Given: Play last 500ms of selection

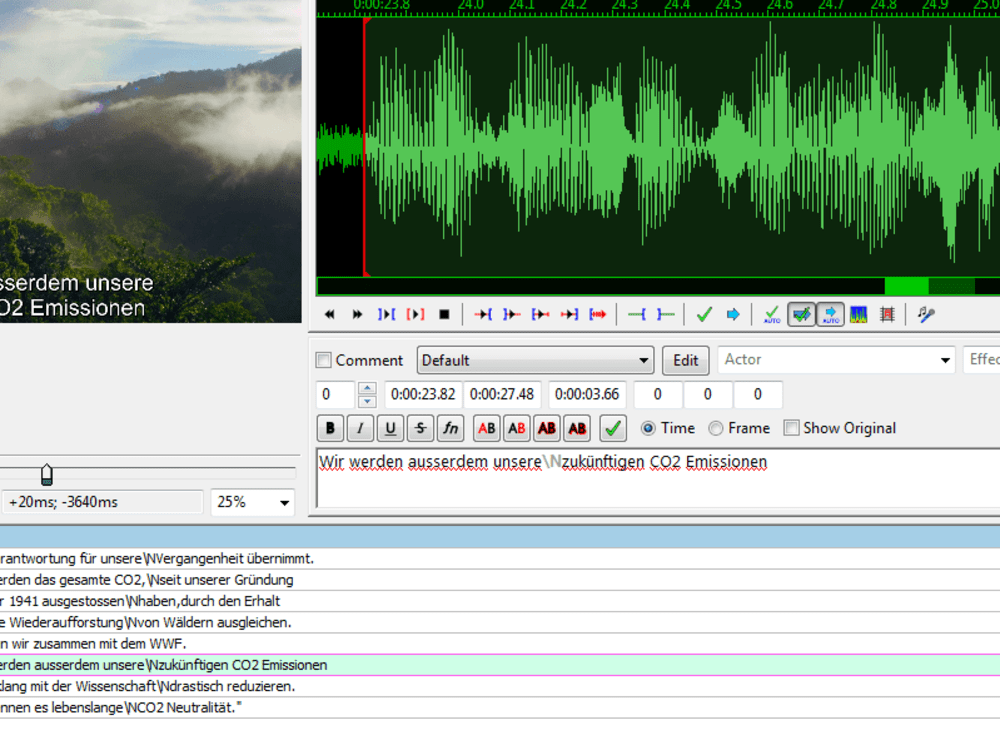Looking at the screenshot, I should click(569, 314).
